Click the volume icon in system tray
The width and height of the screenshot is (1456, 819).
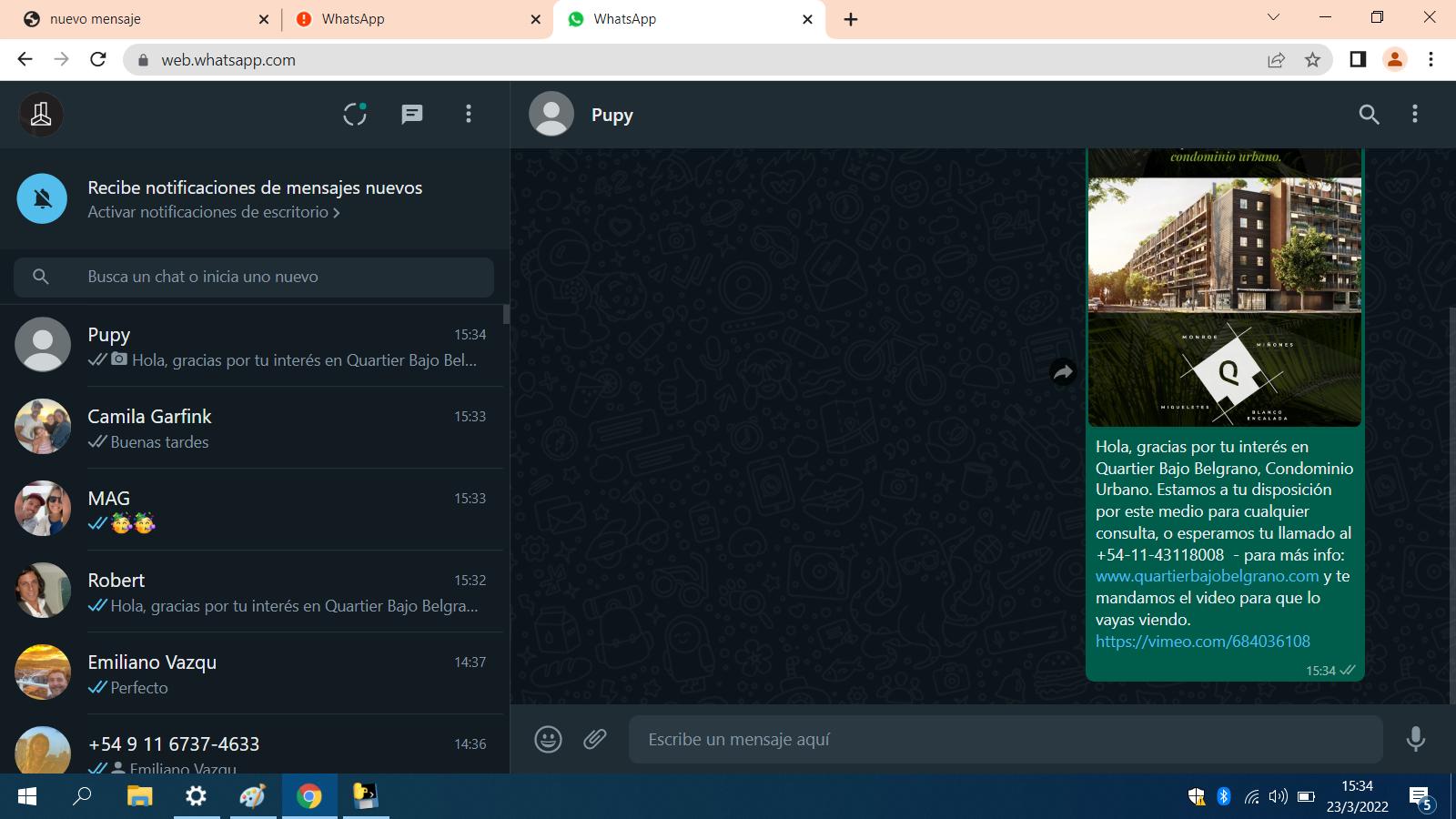[1278, 797]
